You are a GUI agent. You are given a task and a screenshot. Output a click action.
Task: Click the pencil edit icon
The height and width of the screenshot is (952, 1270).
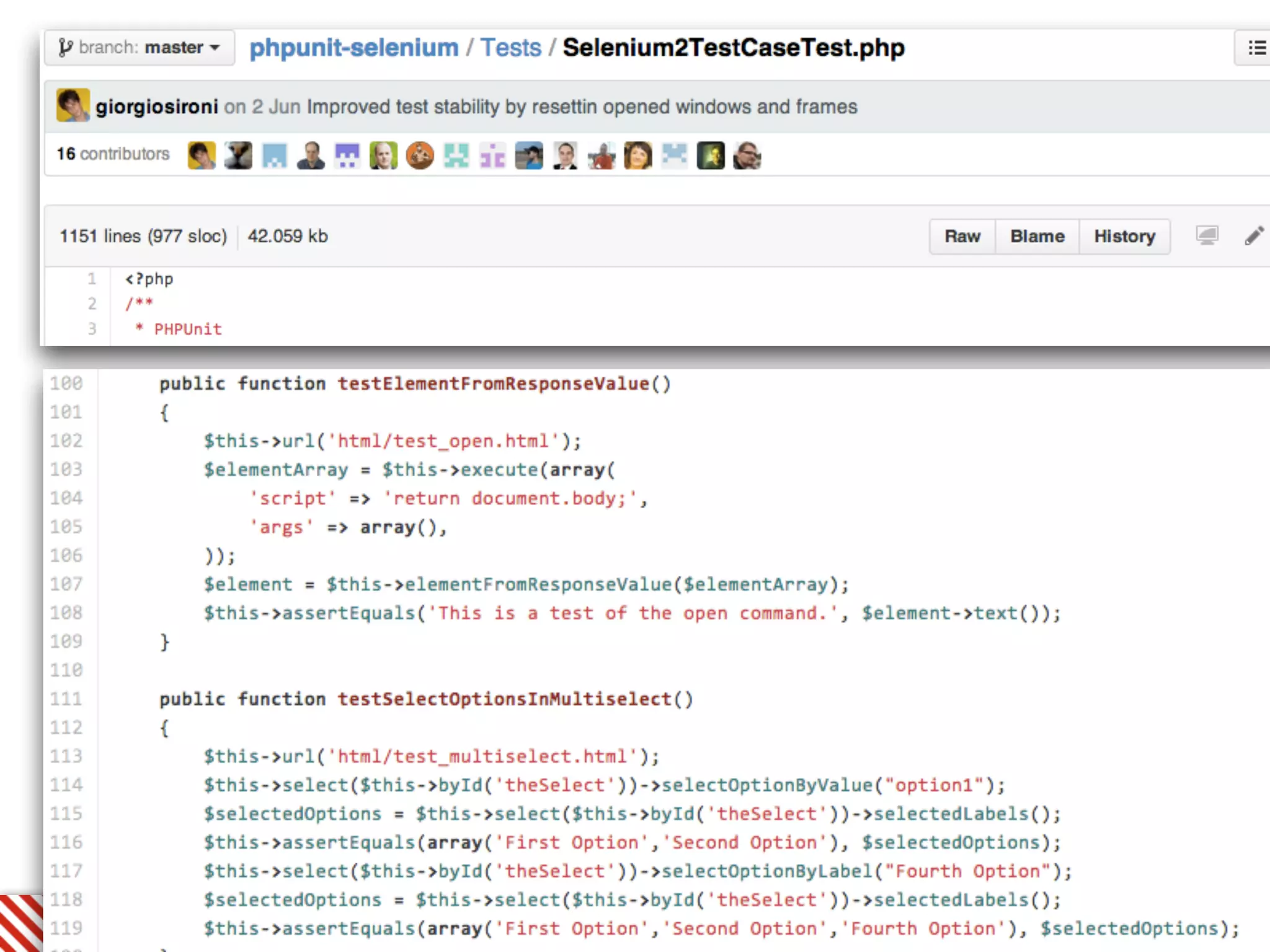(x=1254, y=236)
